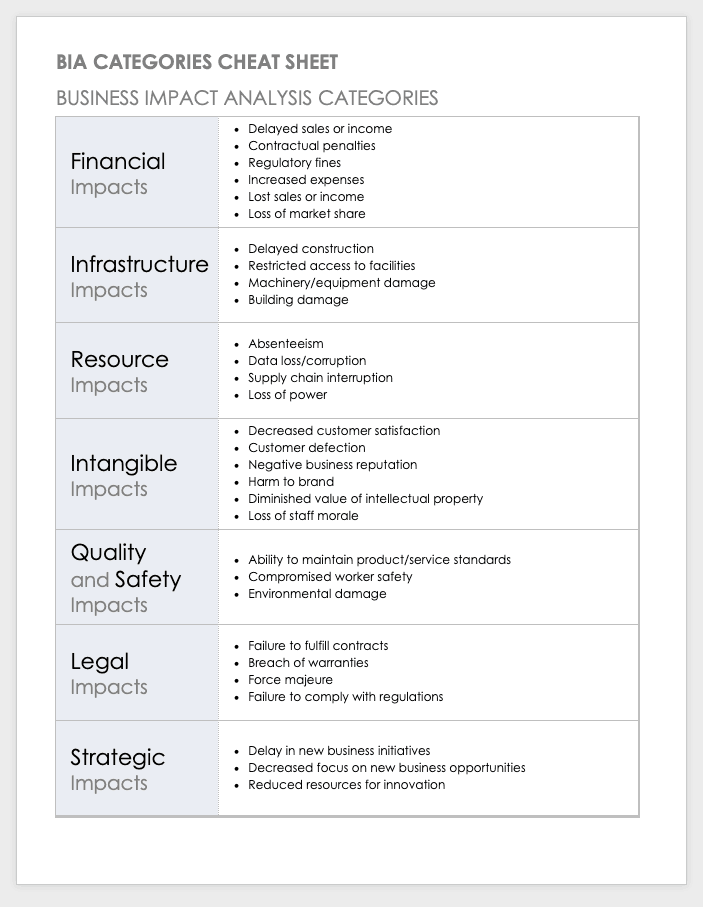Click the "Machinery/equipment damage" bullet text

click(x=341, y=283)
